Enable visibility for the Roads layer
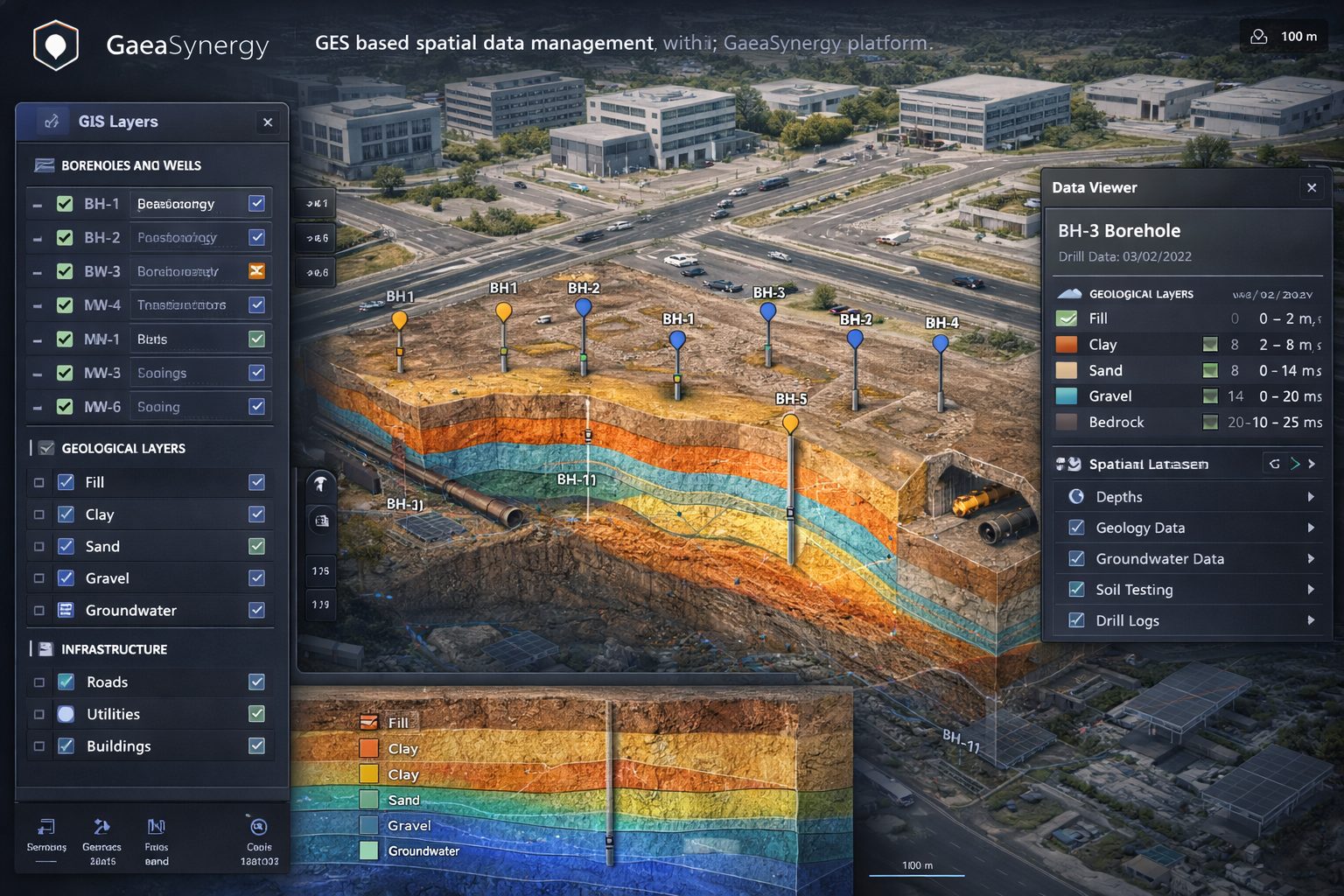The height and width of the screenshot is (896, 1344). pyautogui.click(x=255, y=682)
